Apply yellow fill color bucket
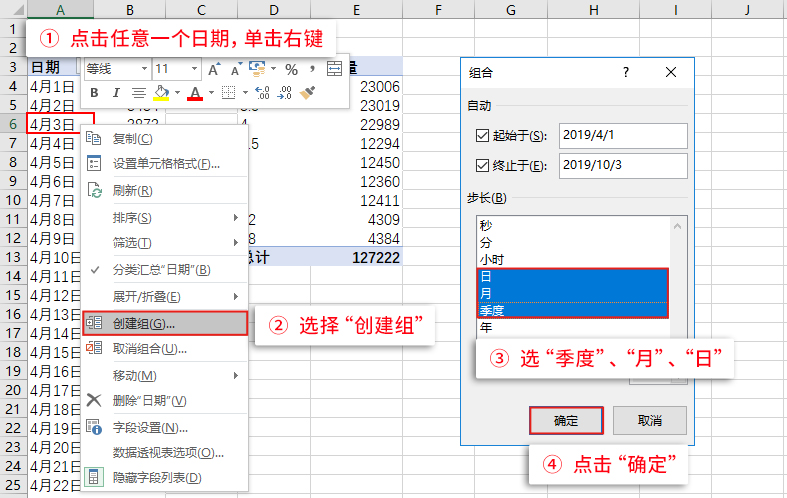787x498 pixels. [x=161, y=93]
